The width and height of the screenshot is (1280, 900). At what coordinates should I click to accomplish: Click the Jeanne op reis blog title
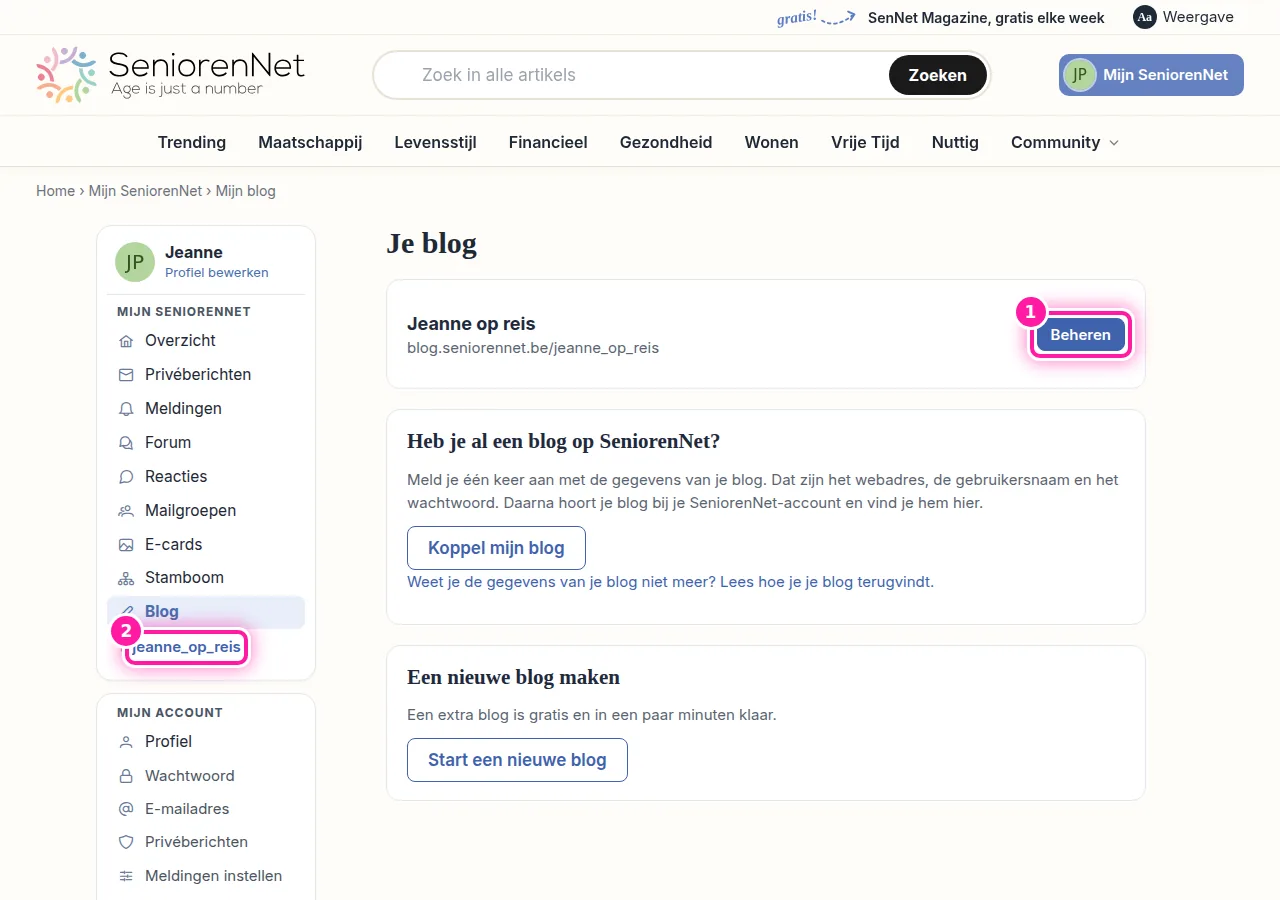471,324
